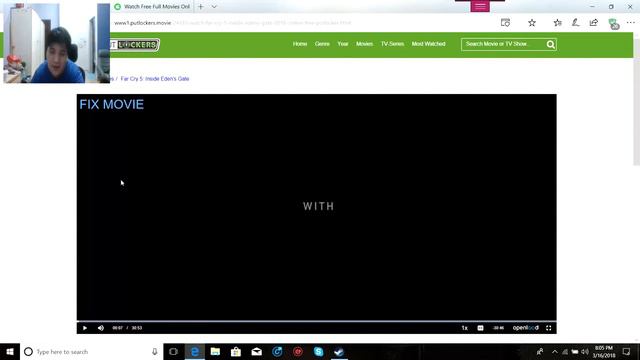This screenshot has width=640, height=360.
Task: Open the browser Settings and more menu
Action: [x=631, y=23]
